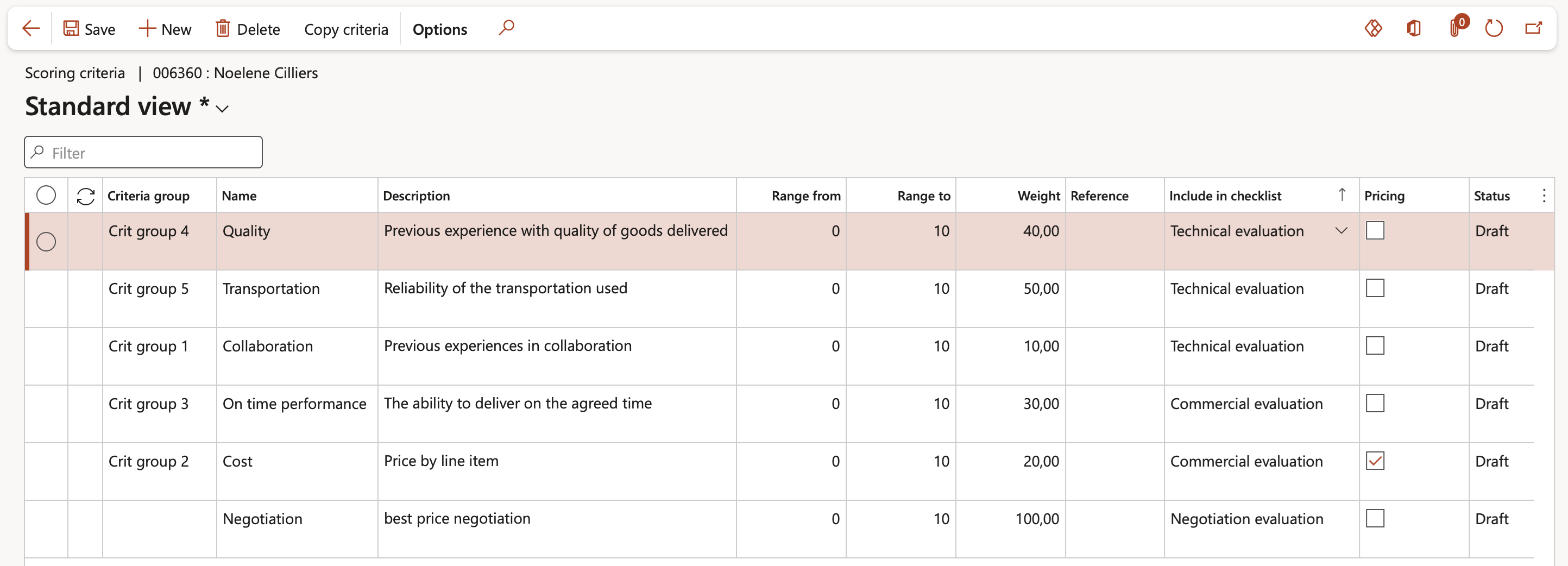Click the 50,00 weight value
The height and width of the screenshot is (566, 1568).
pos(1041,288)
